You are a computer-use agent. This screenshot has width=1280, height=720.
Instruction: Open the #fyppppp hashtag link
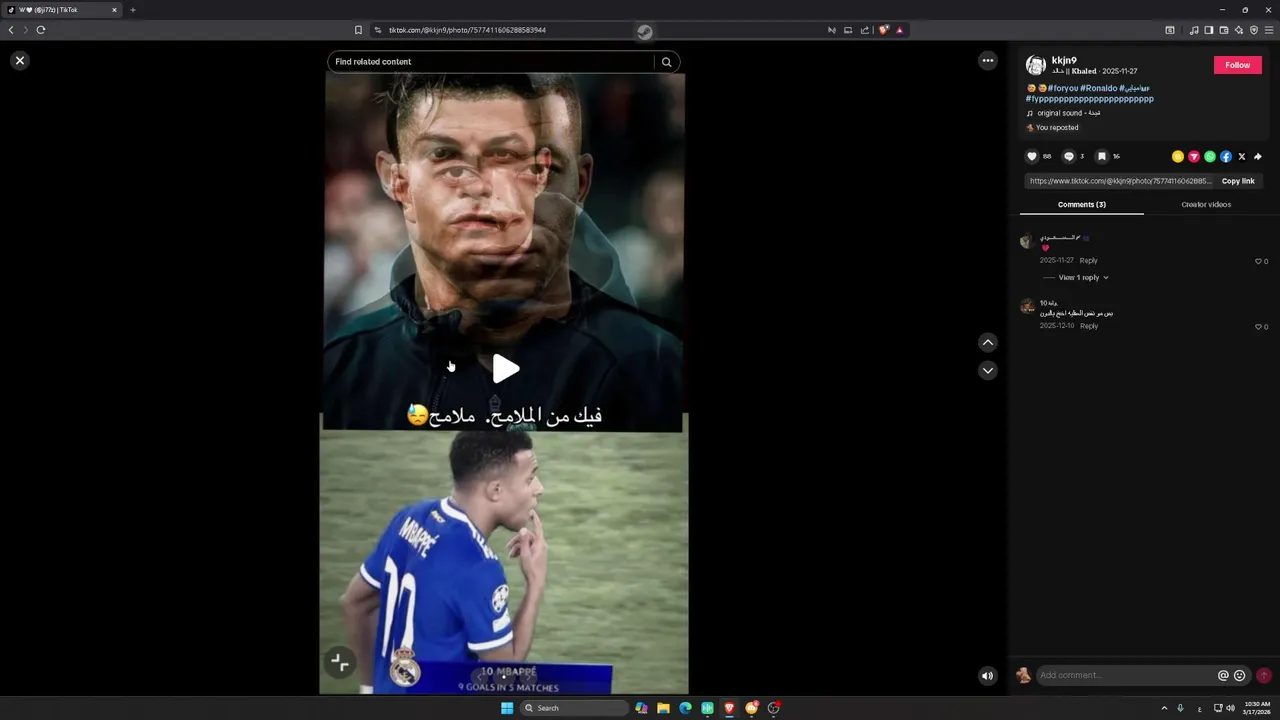click(x=1090, y=99)
